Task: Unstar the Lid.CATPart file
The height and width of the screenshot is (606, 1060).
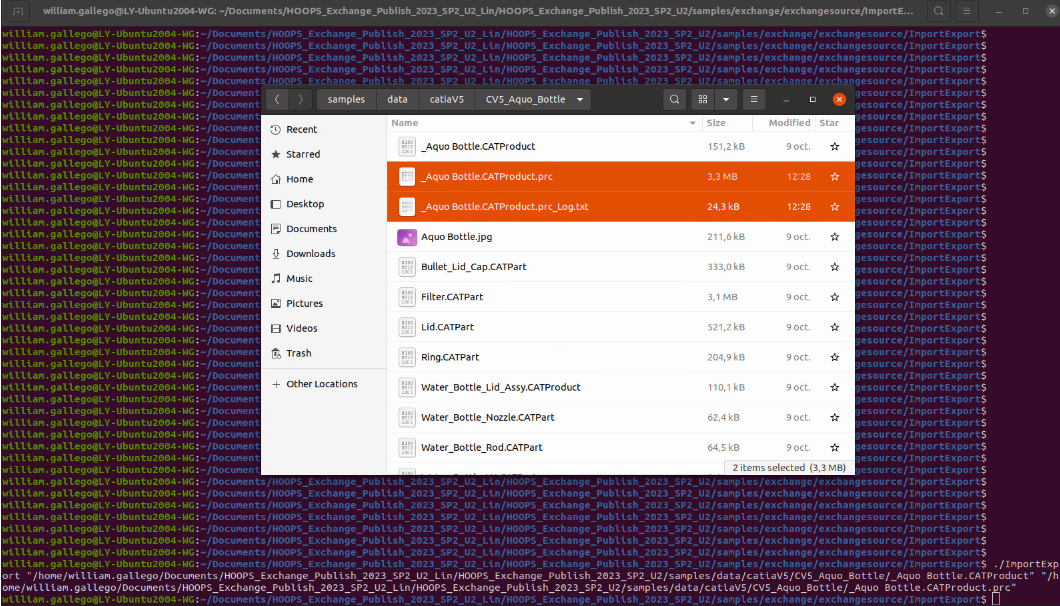Action: pos(834,327)
